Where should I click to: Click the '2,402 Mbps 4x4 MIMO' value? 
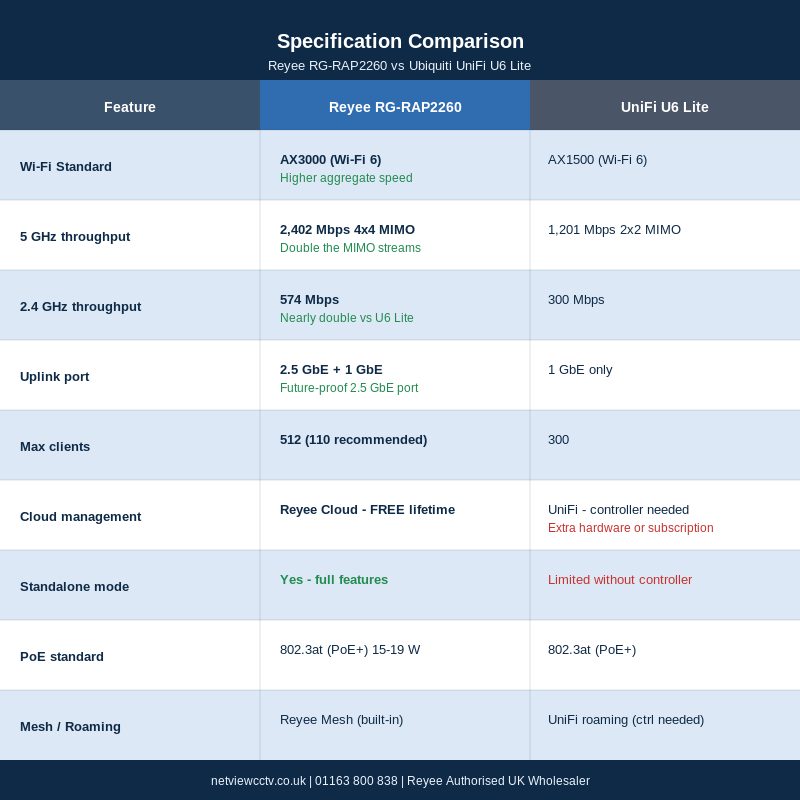347,230
